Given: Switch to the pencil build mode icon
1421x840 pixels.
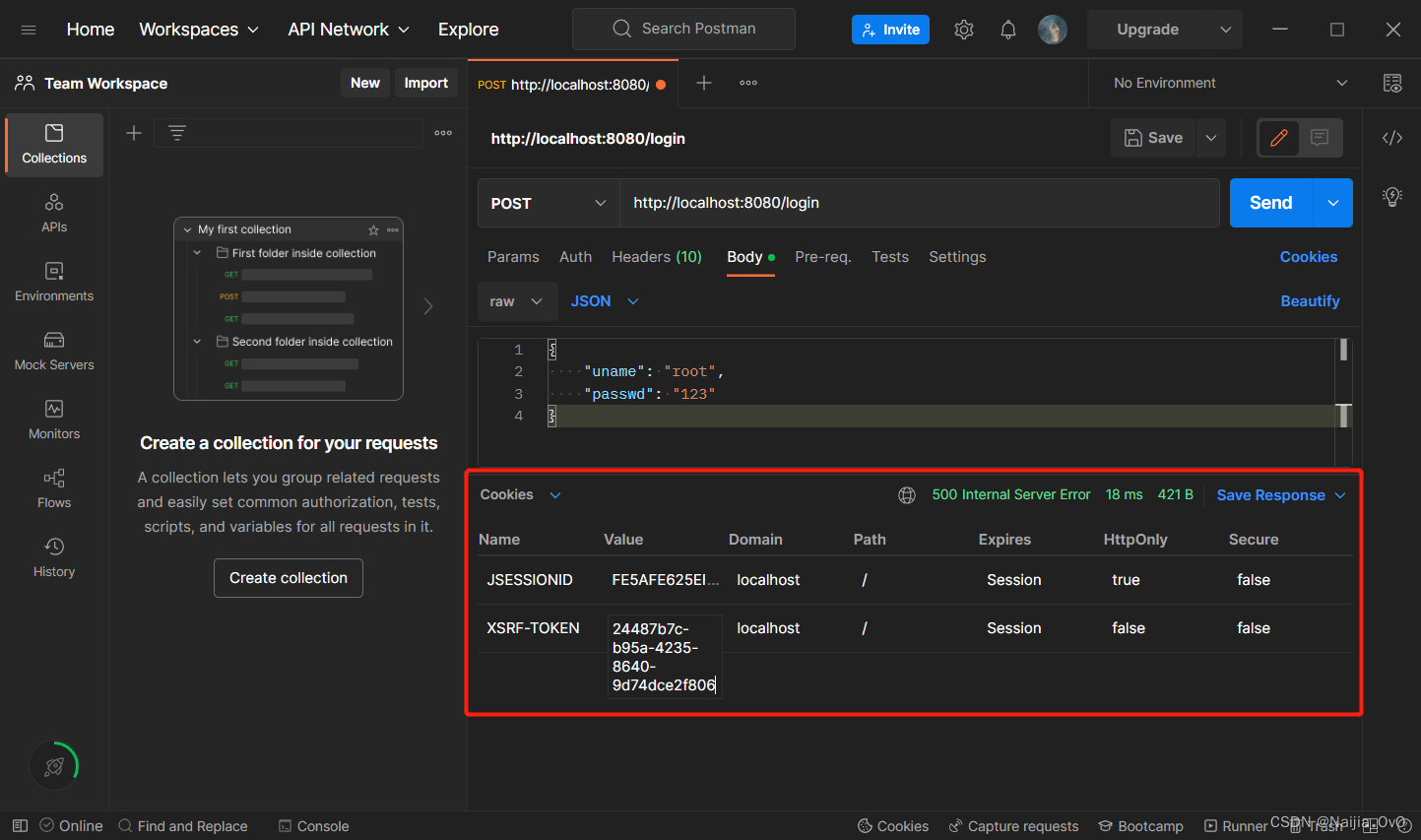Looking at the screenshot, I should point(1279,138).
